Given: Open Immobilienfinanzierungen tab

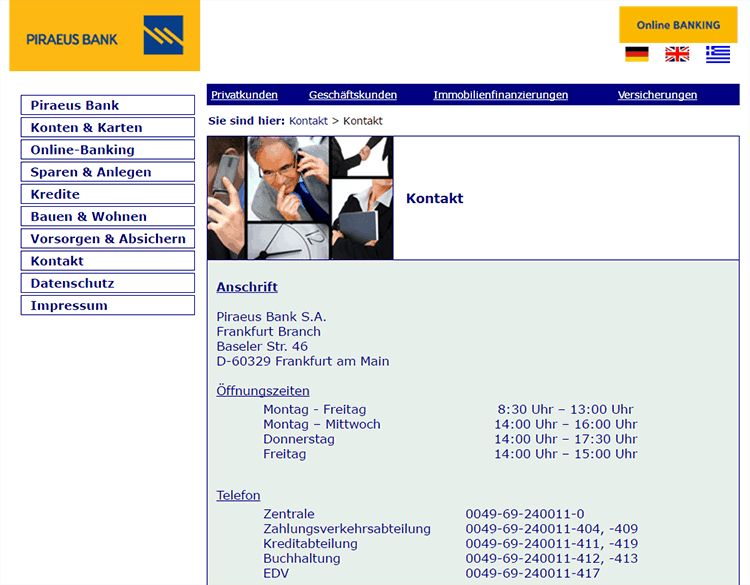Looking at the screenshot, I should click(500, 95).
